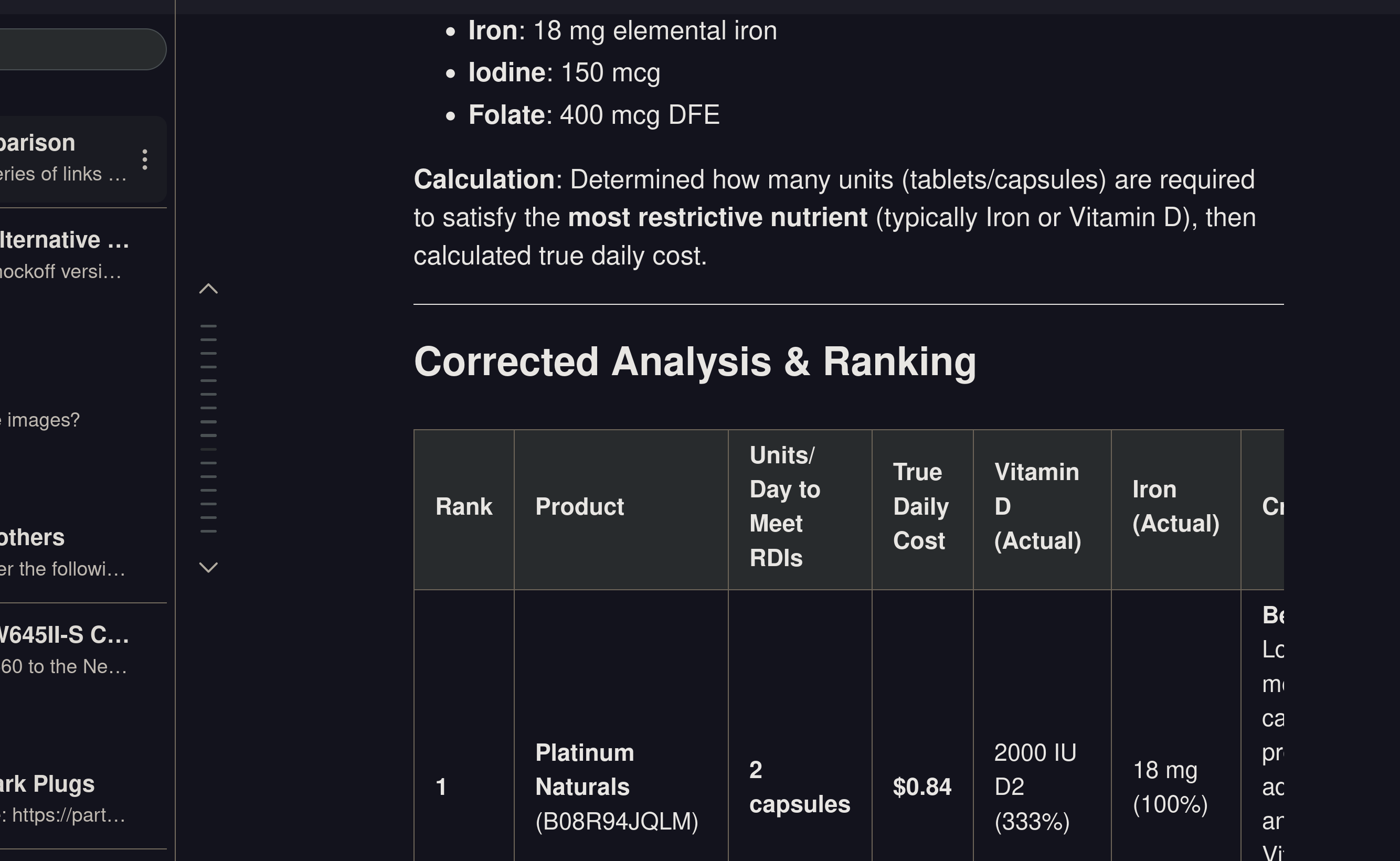Click the 'Corrected Analysis & Ranking' heading
Screen dimensions: 1400x861
[695, 362]
